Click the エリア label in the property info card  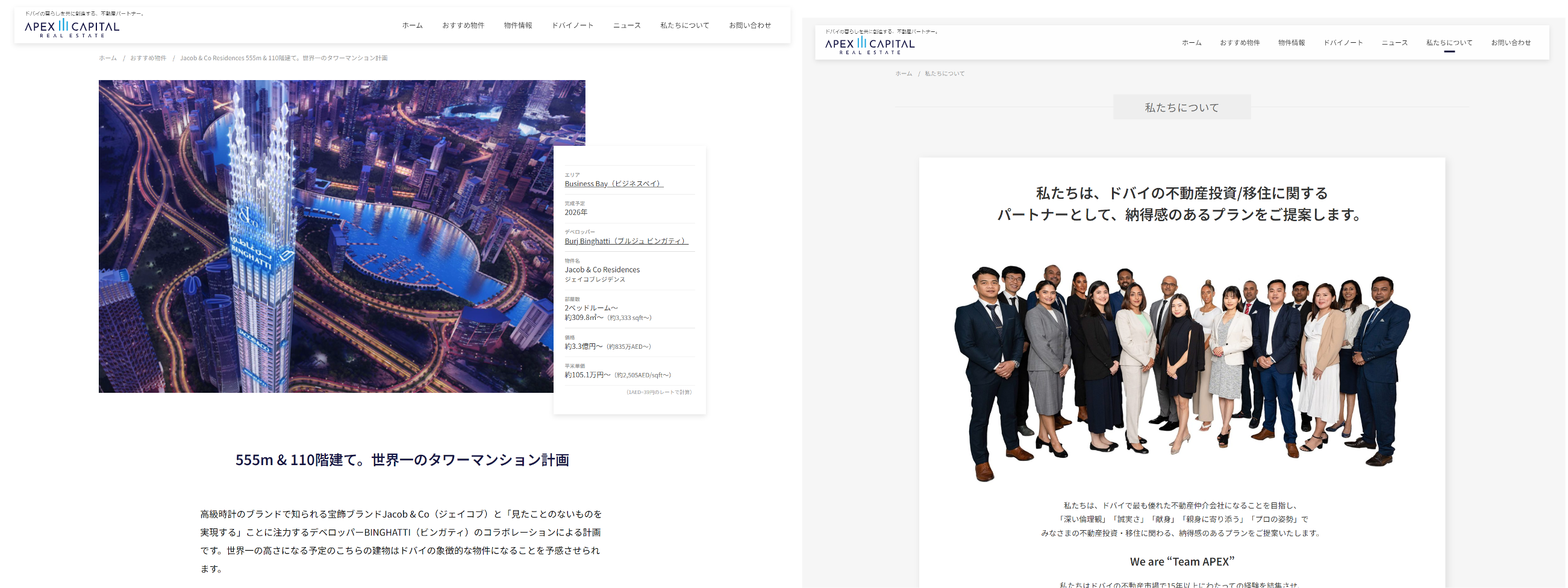pyautogui.click(x=572, y=175)
